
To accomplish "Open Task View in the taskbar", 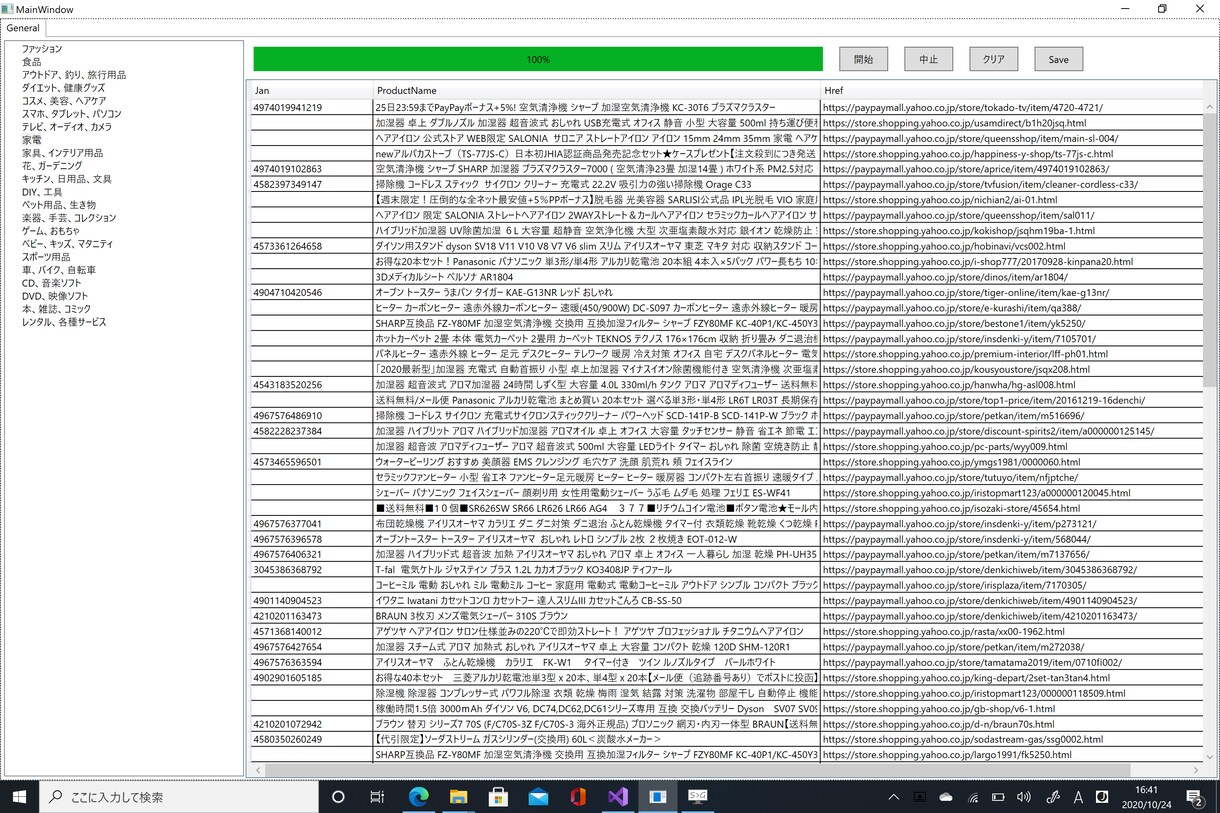I will 377,797.
